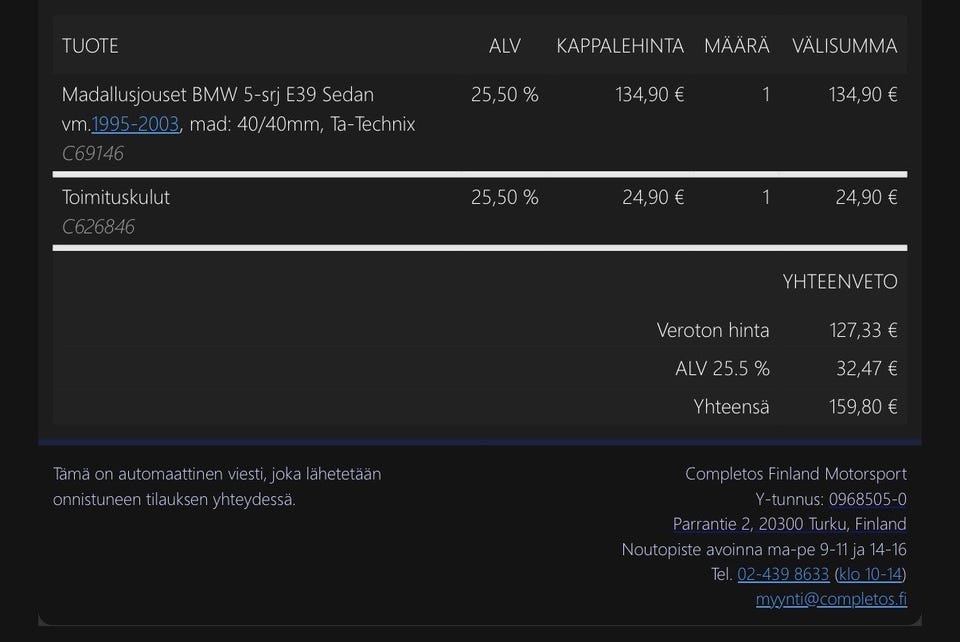Select the TUOTE column header

90,46
